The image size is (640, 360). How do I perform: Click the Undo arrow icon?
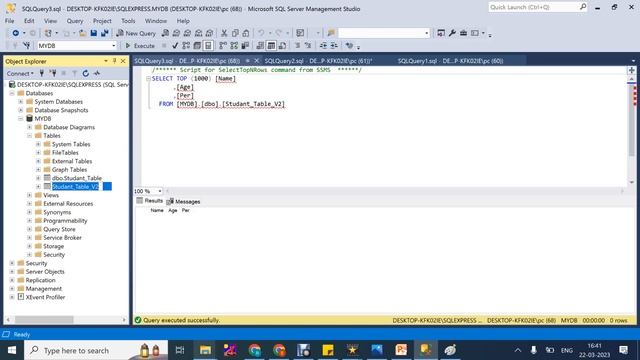point(261,33)
